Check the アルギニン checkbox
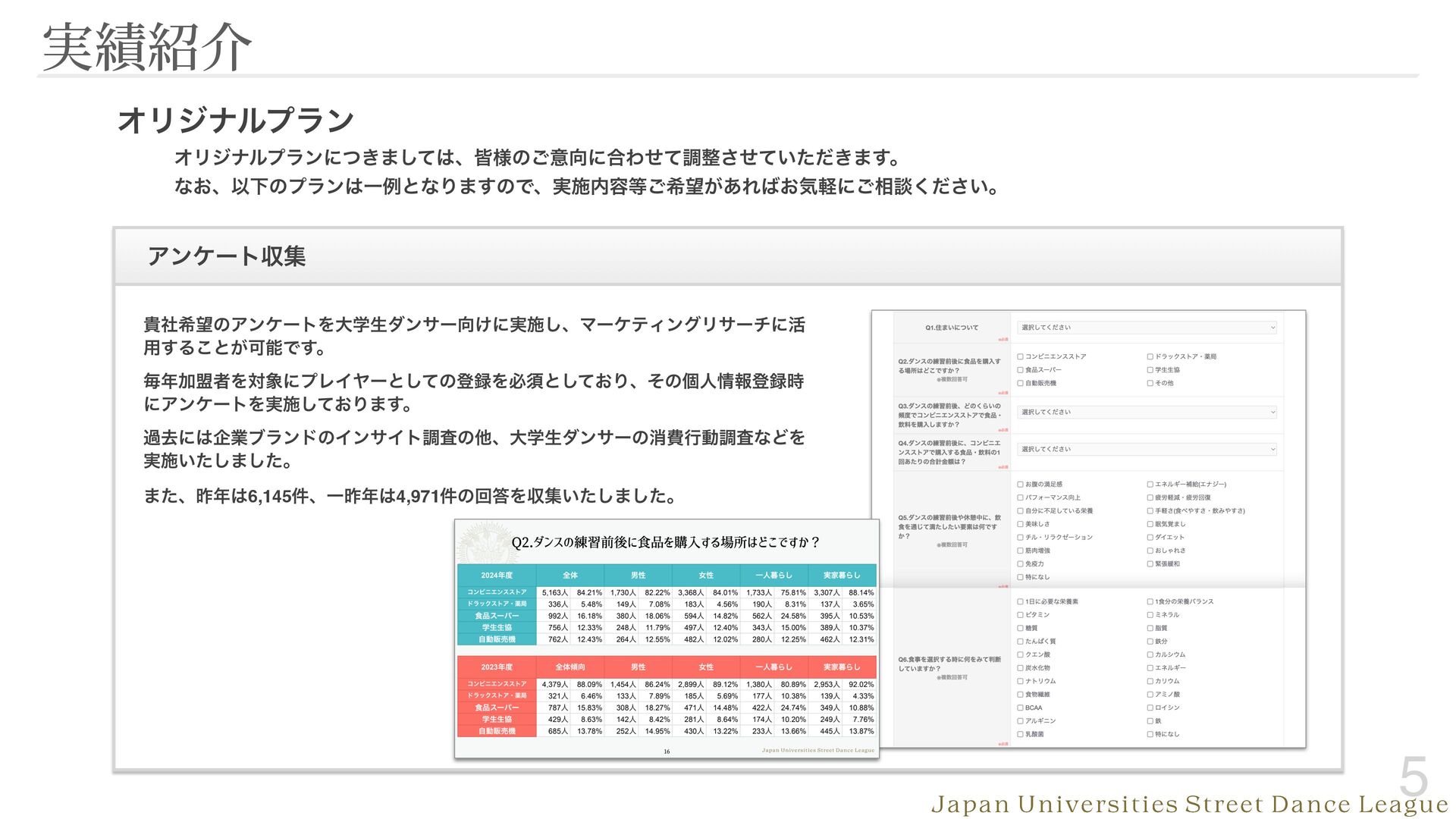 pos(1021,721)
